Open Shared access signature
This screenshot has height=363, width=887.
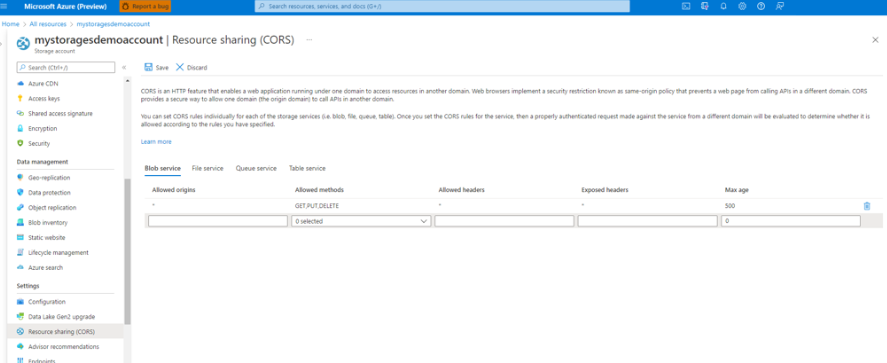click(60, 113)
